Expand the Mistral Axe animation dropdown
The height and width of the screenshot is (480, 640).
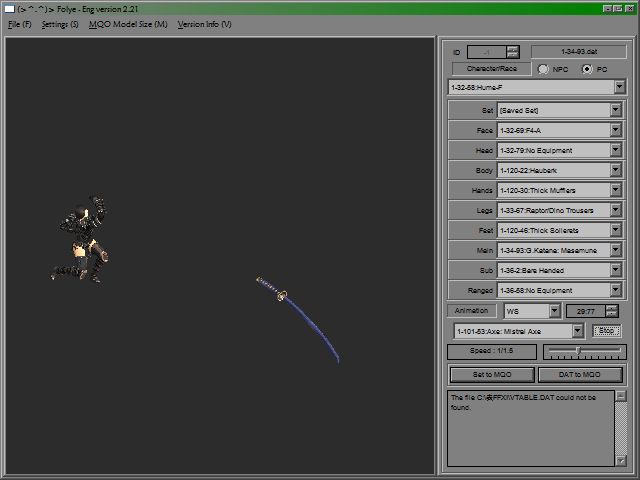pos(577,331)
